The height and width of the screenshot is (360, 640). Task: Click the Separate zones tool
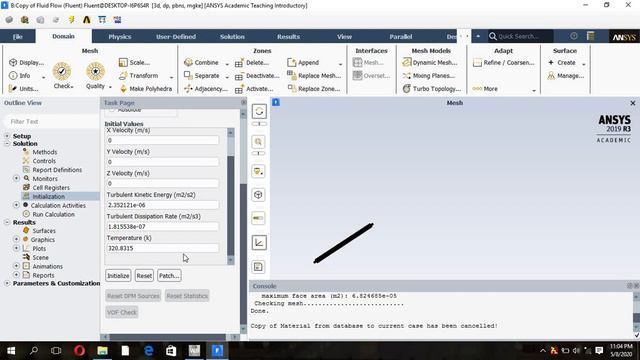click(202, 76)
